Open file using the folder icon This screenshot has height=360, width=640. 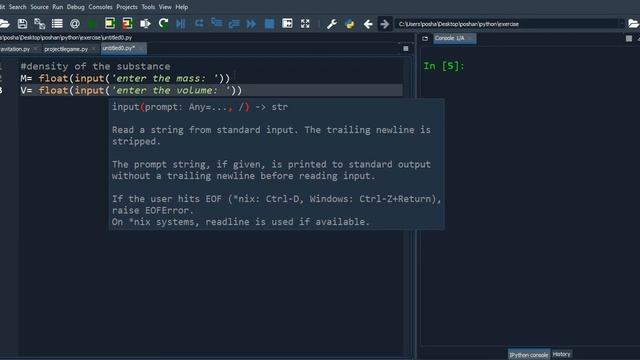tap(5, 24)
